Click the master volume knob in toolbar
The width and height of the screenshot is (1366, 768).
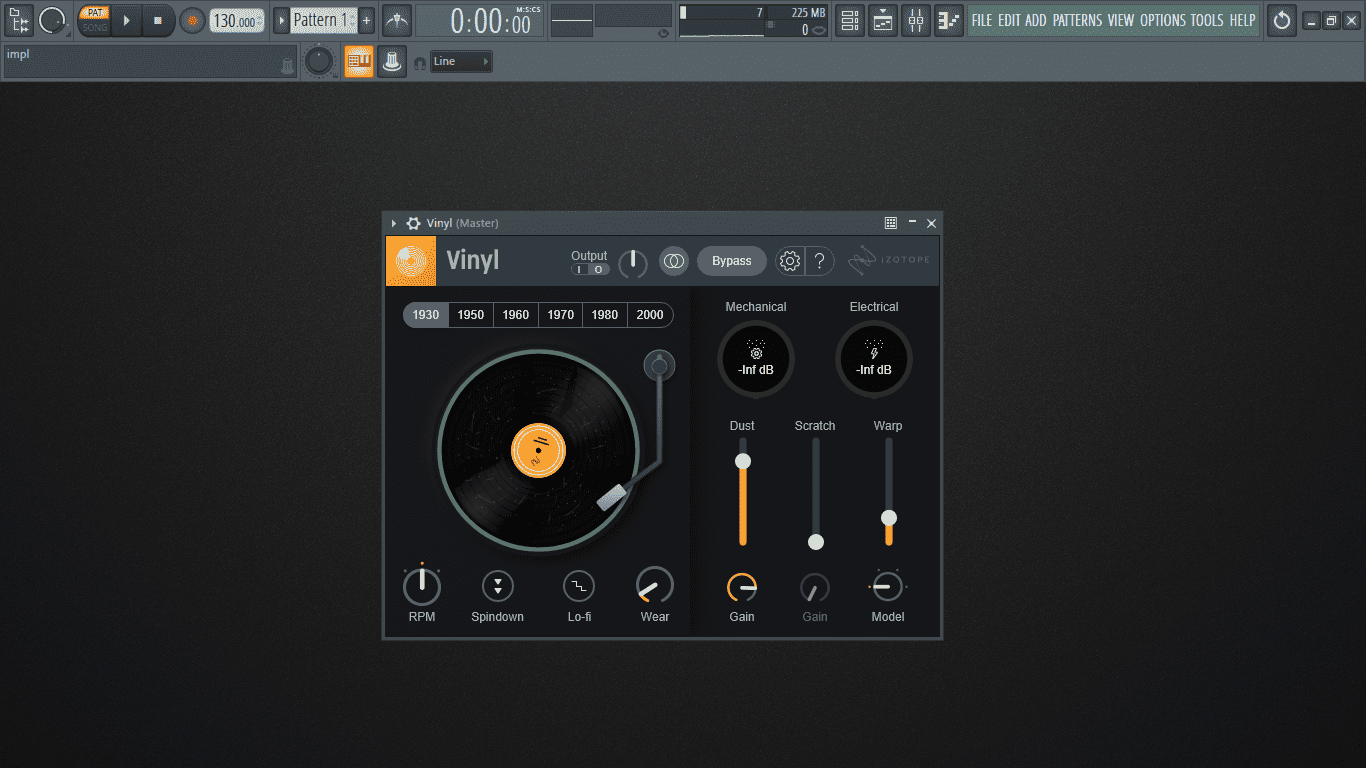point(52,19)
